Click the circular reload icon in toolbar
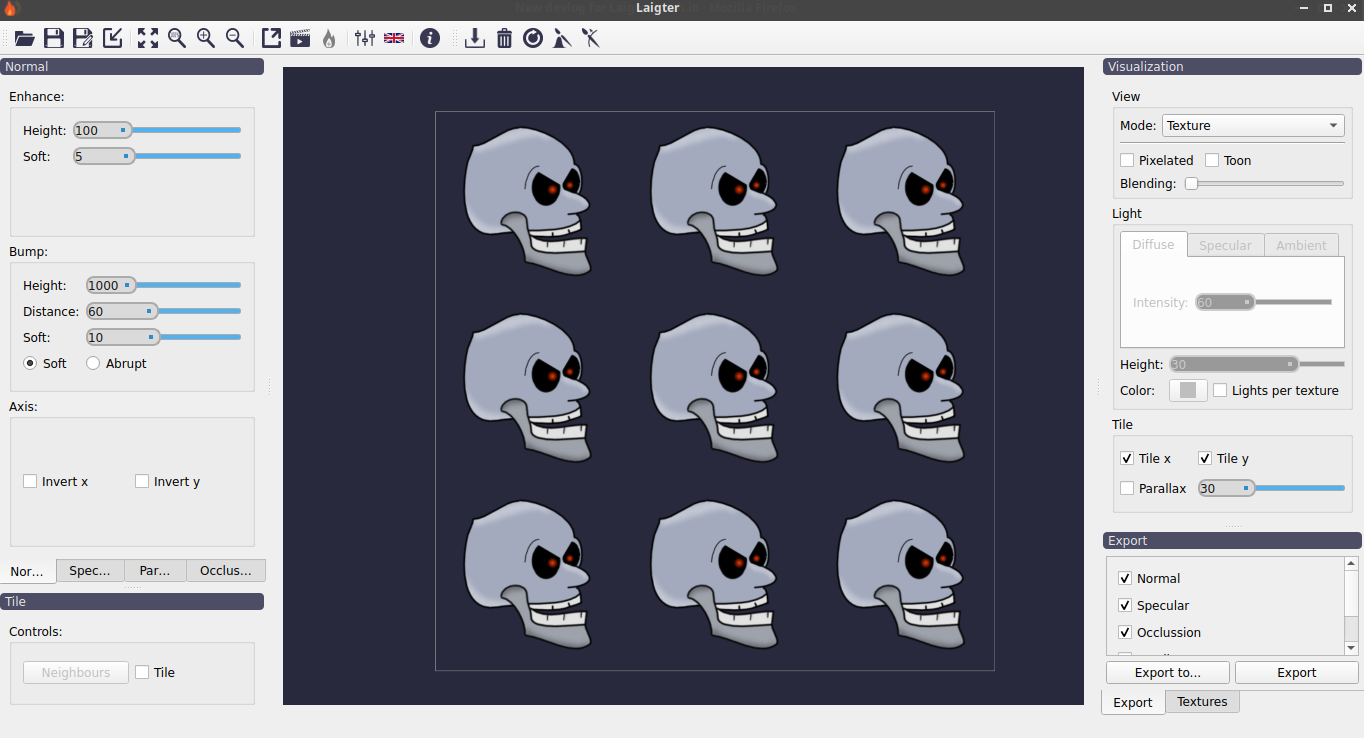Screen dimensions: 1364x738 533,38
